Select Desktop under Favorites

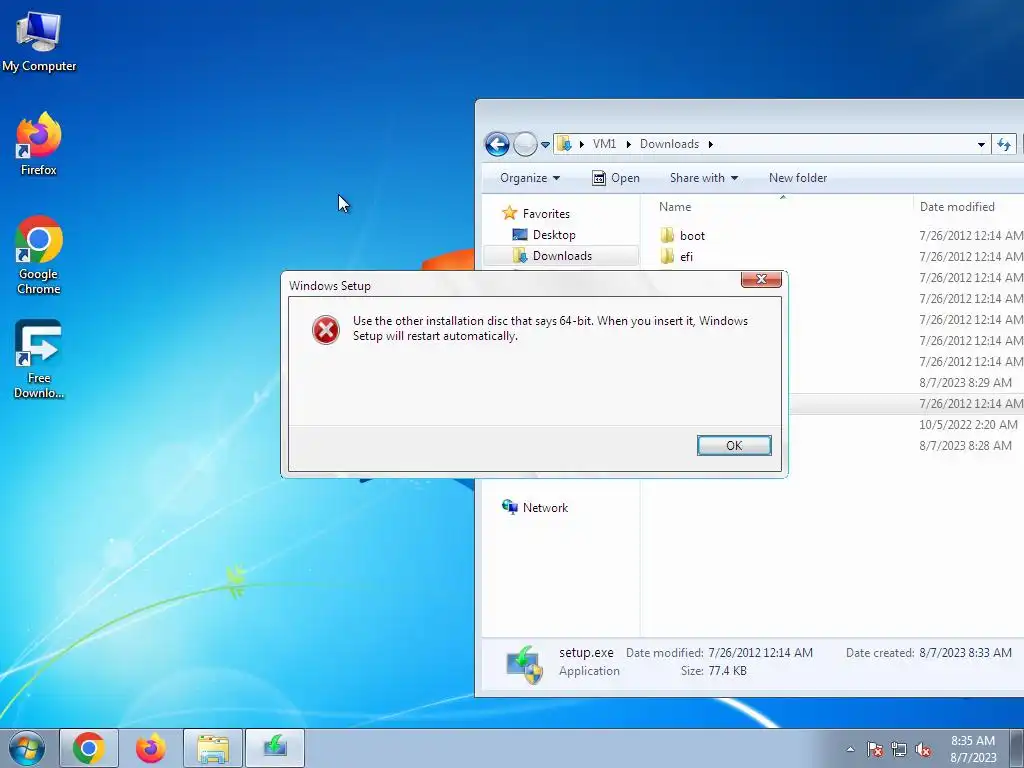tap(545, 234)
